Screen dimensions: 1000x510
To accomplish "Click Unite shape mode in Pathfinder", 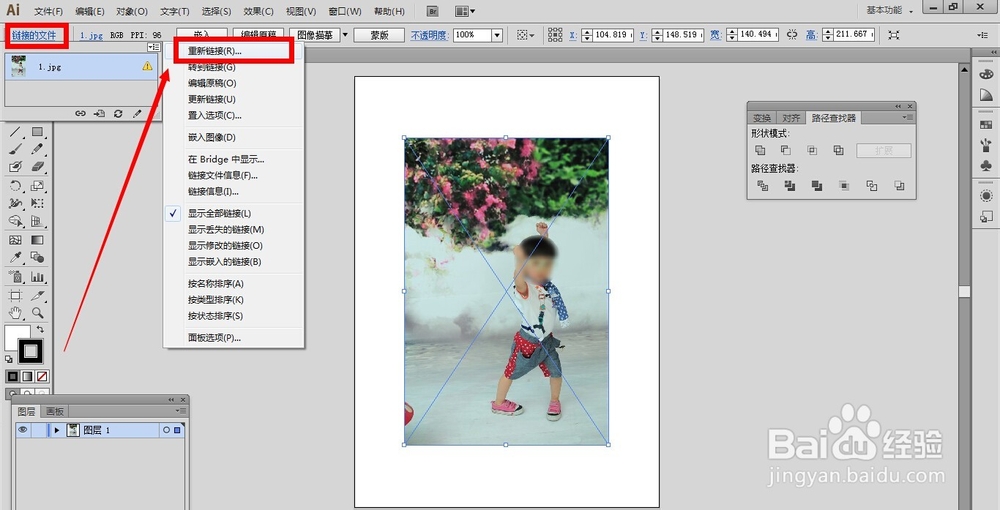I will [x=760, y=150].
